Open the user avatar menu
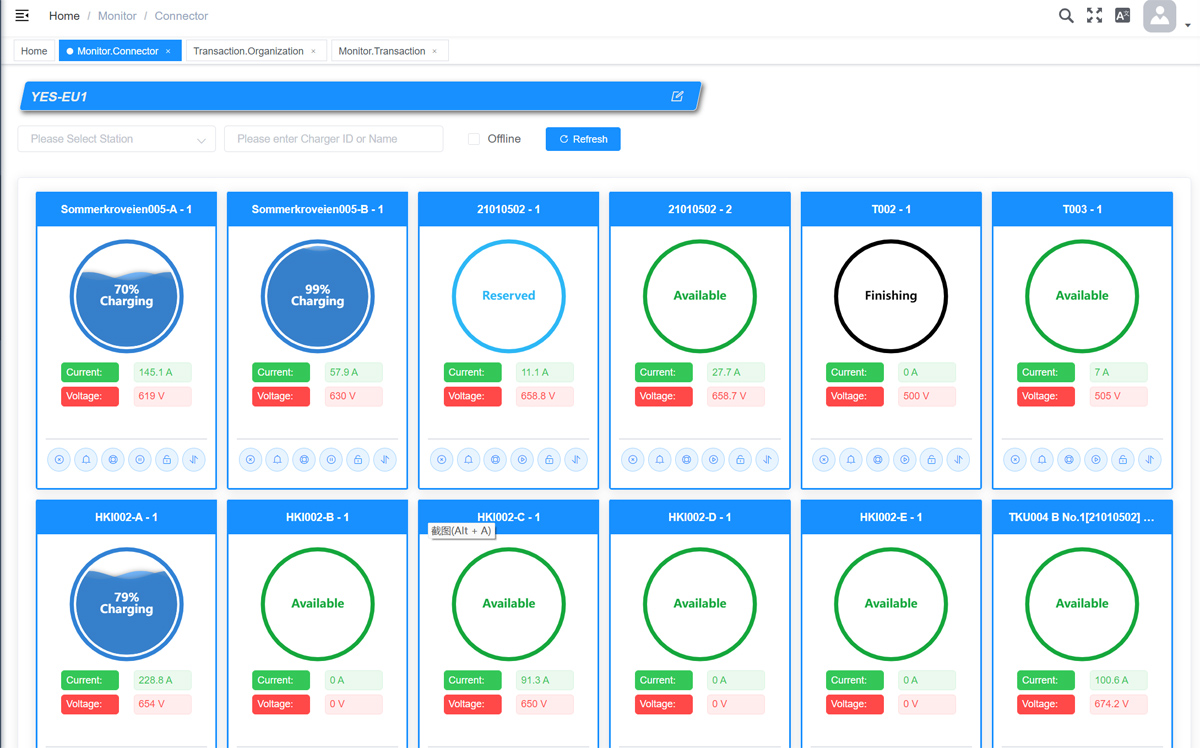Viewport: 1200px width, 748px height. coord(1160,16)
